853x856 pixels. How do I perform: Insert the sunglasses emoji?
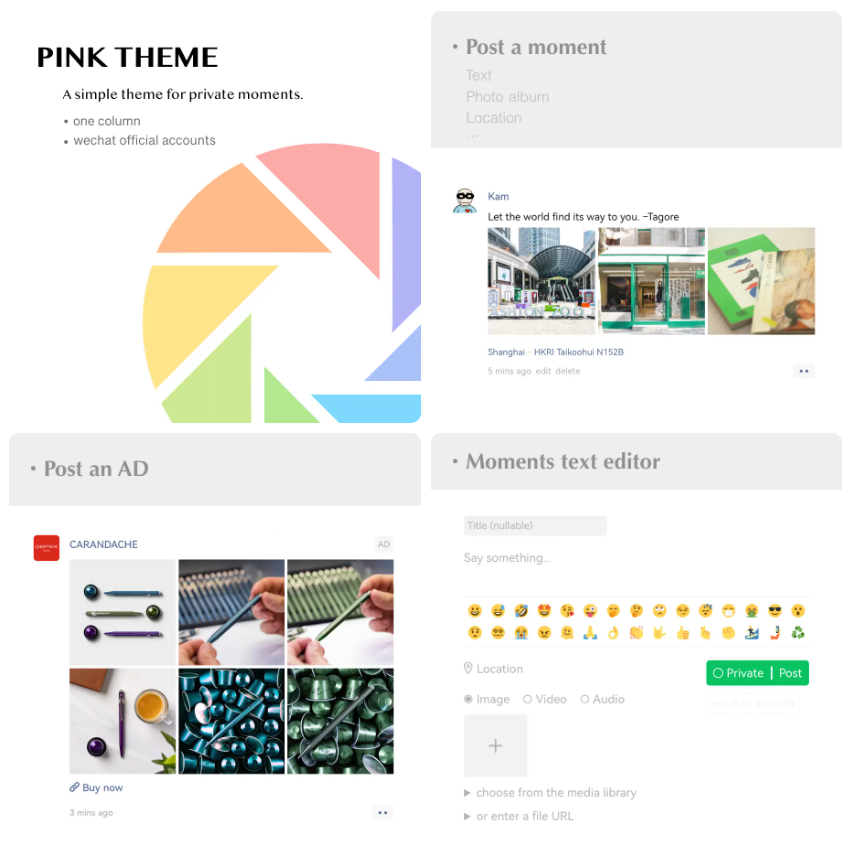tap(774, 611)
